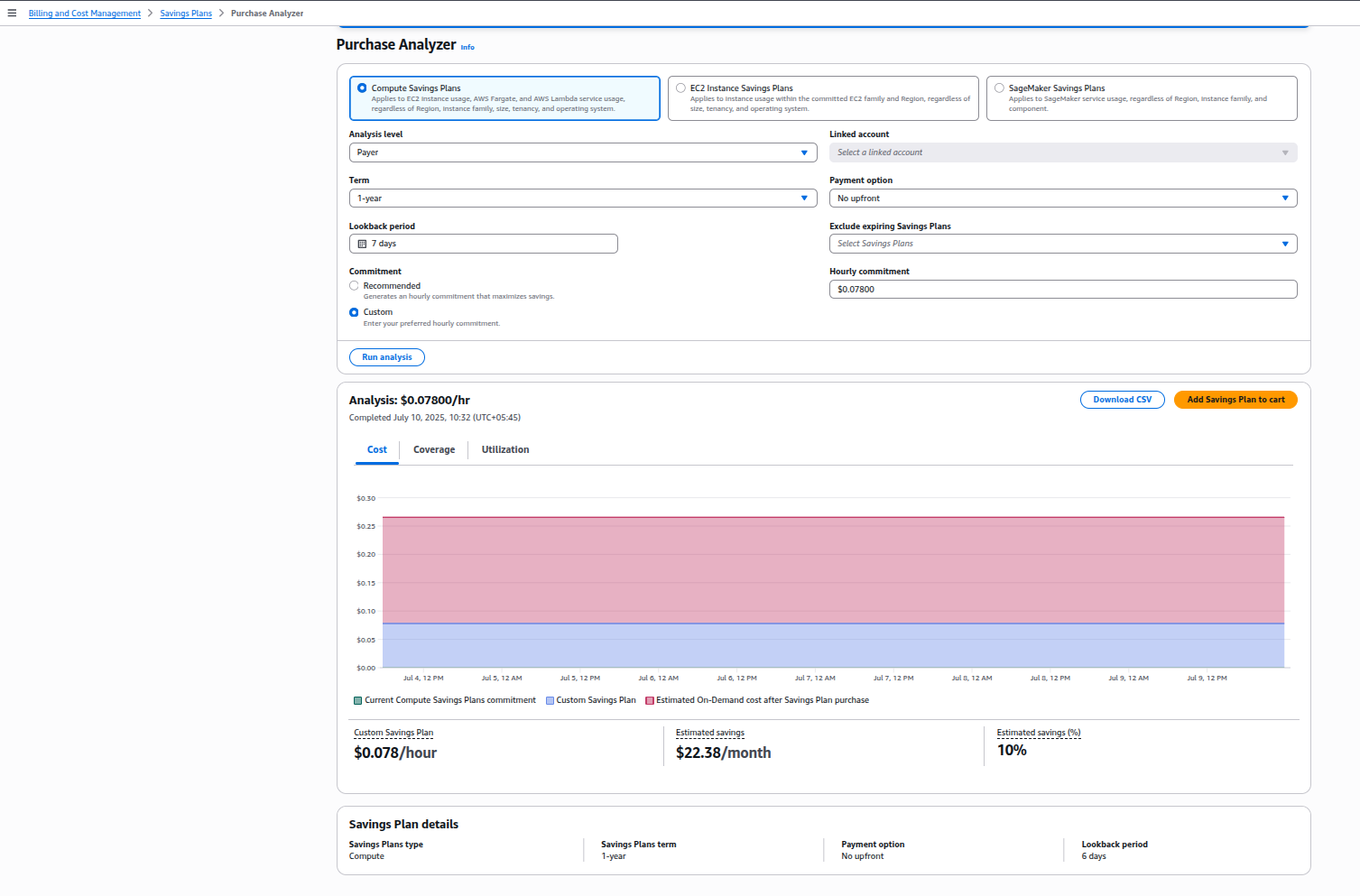Click the Hourly commitment input field
The image size is (1360, 896).
click(1062, 290)
